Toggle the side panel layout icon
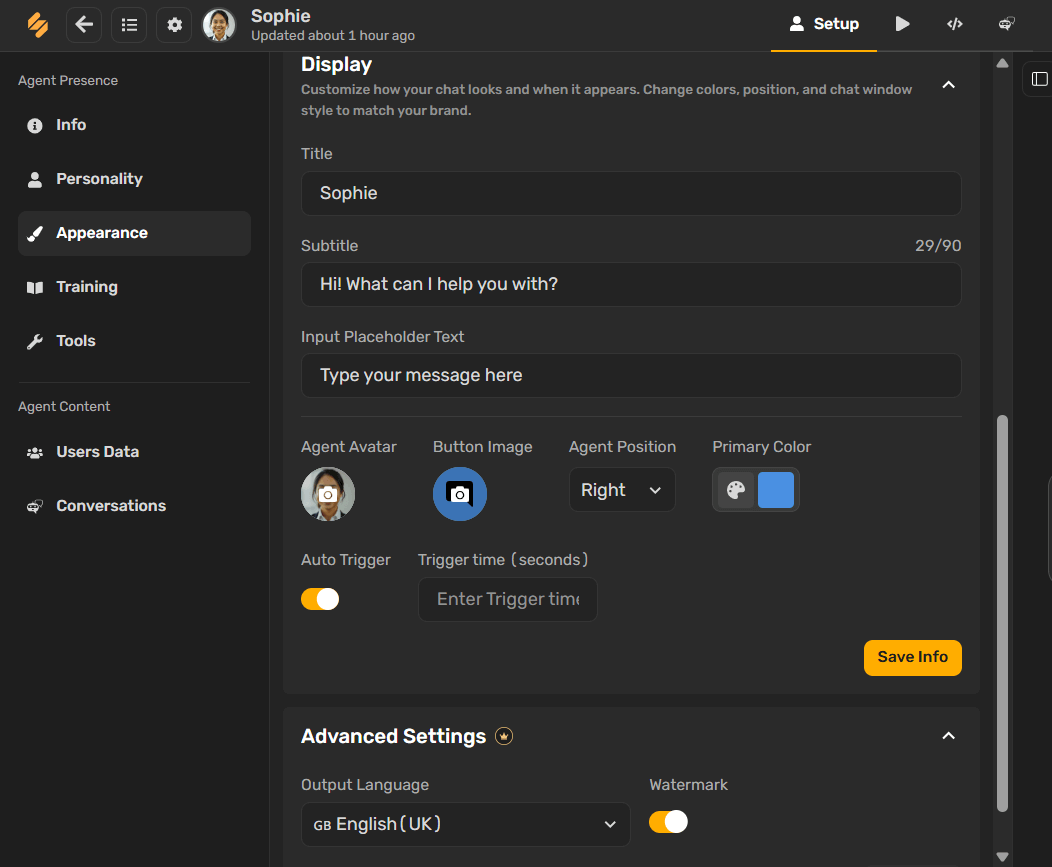1052x867 pixels. coord(1039,79)
